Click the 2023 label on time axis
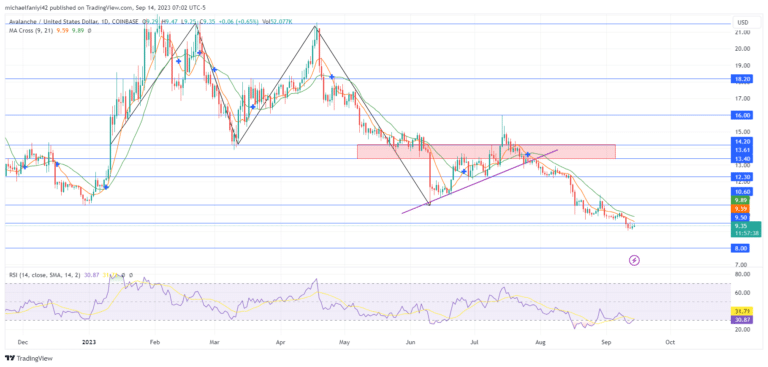The height and width of the screenshot is (367, 768). click(89, 343)
